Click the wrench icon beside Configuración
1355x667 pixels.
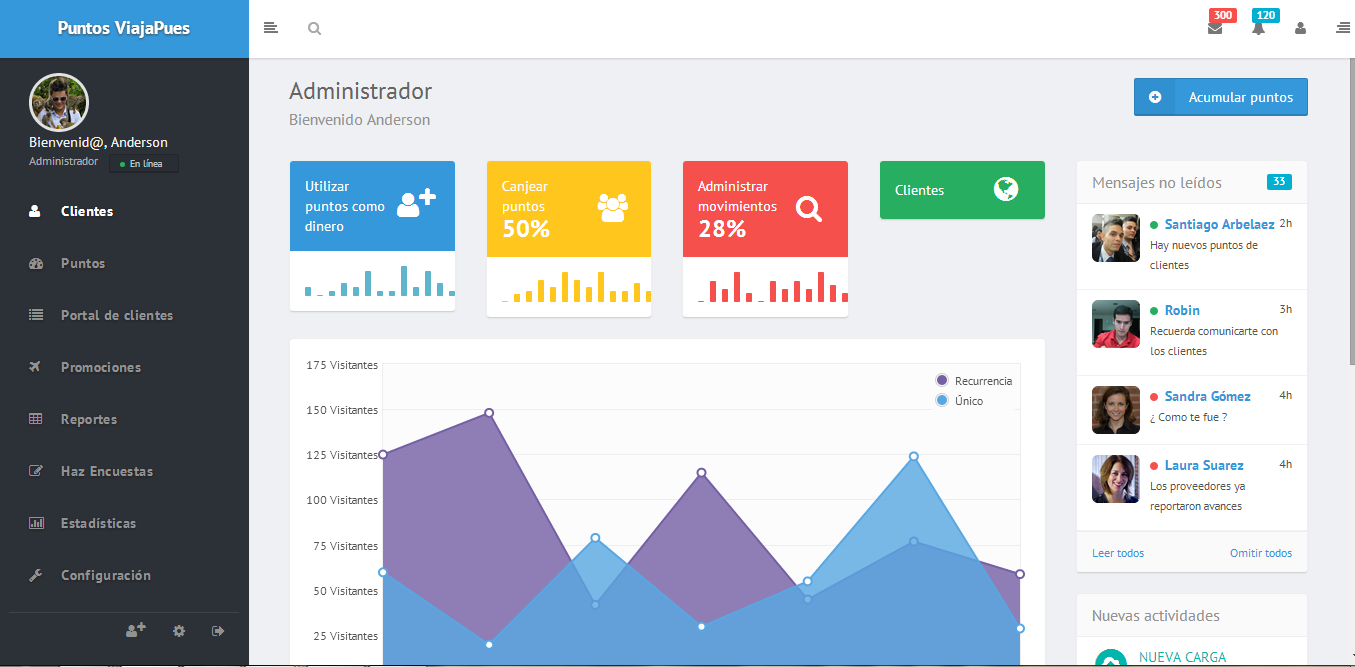point(36,575)
